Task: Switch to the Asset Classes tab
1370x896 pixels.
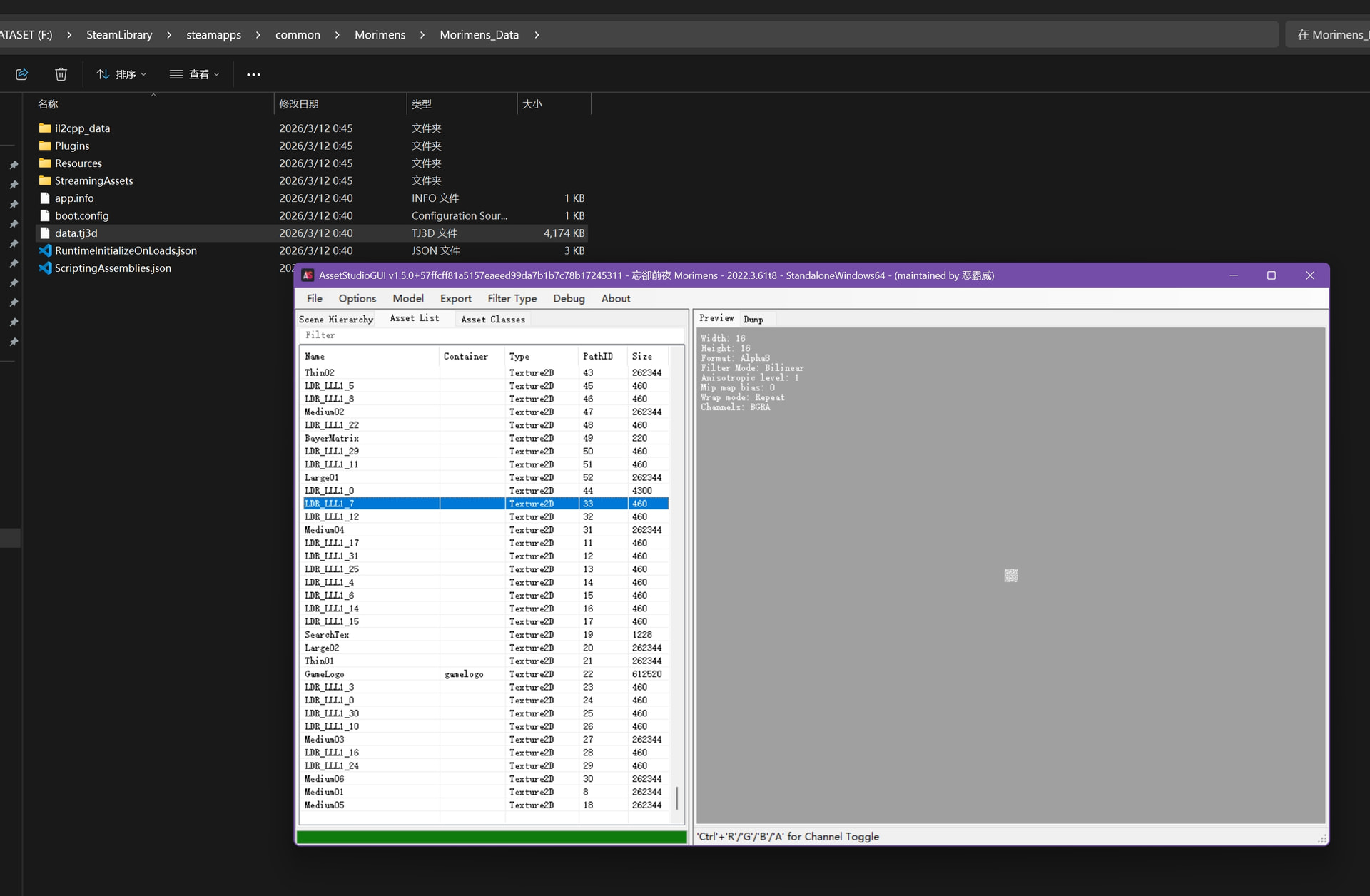Action: pyautogui.click(x=492, y=320)
